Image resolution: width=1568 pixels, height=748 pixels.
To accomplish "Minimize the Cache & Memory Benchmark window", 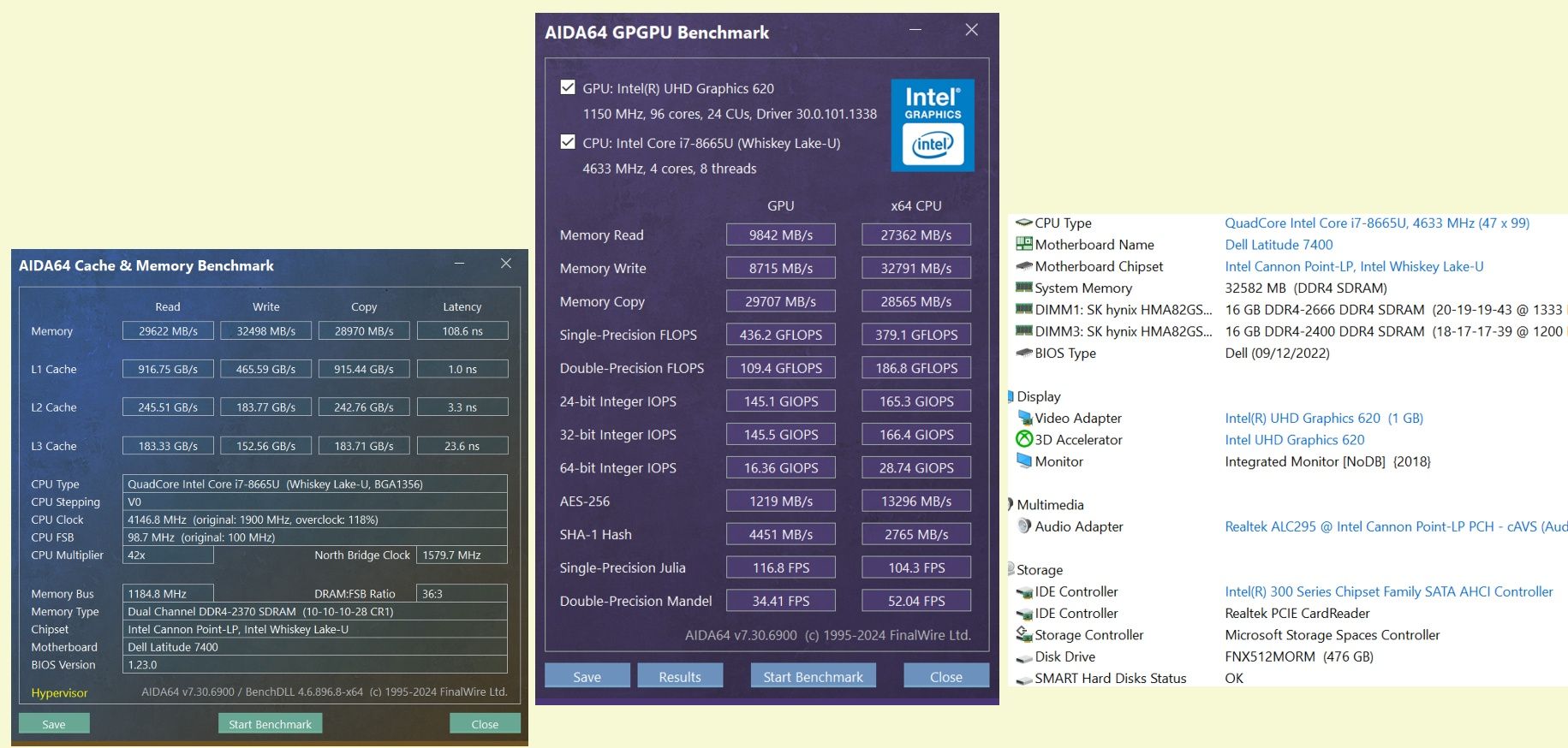I will (459, 264).
